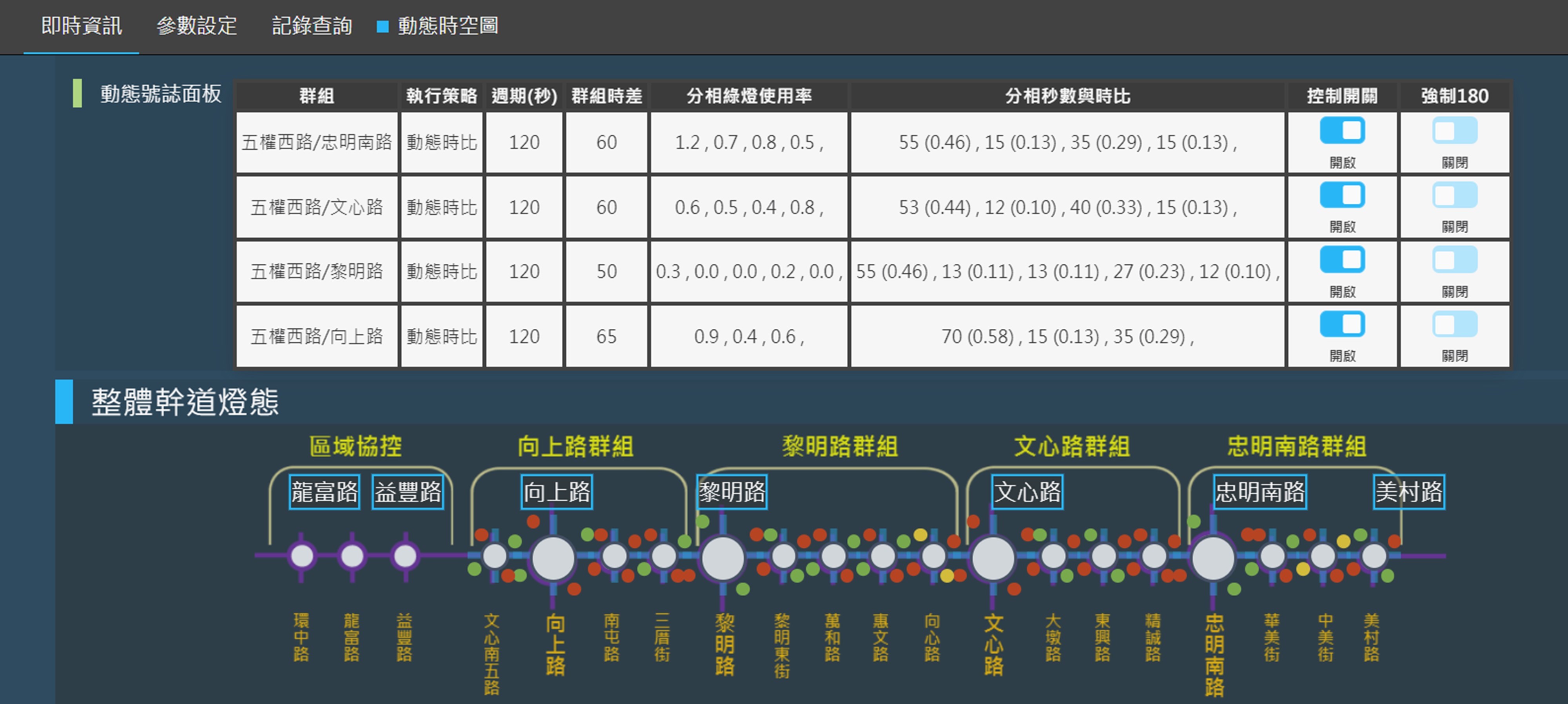Click the 忠明南路 boxed label
Screen dimensions: 1568x704
[x=1260, y=492]
